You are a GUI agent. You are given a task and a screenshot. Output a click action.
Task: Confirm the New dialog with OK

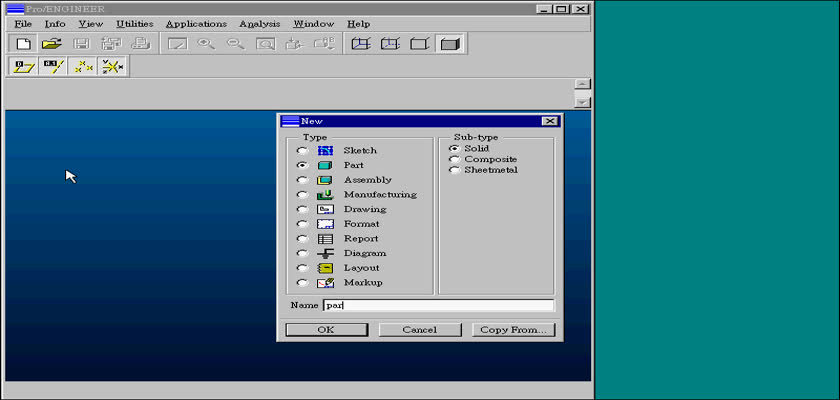pos(326,330)
